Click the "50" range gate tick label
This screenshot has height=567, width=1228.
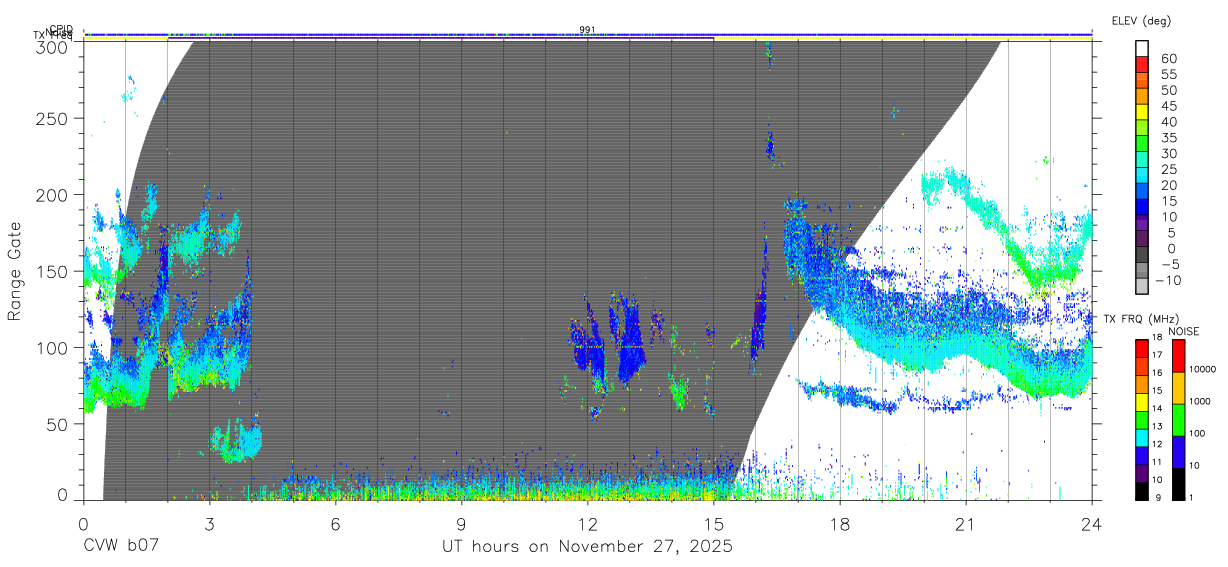click(57, 423)
